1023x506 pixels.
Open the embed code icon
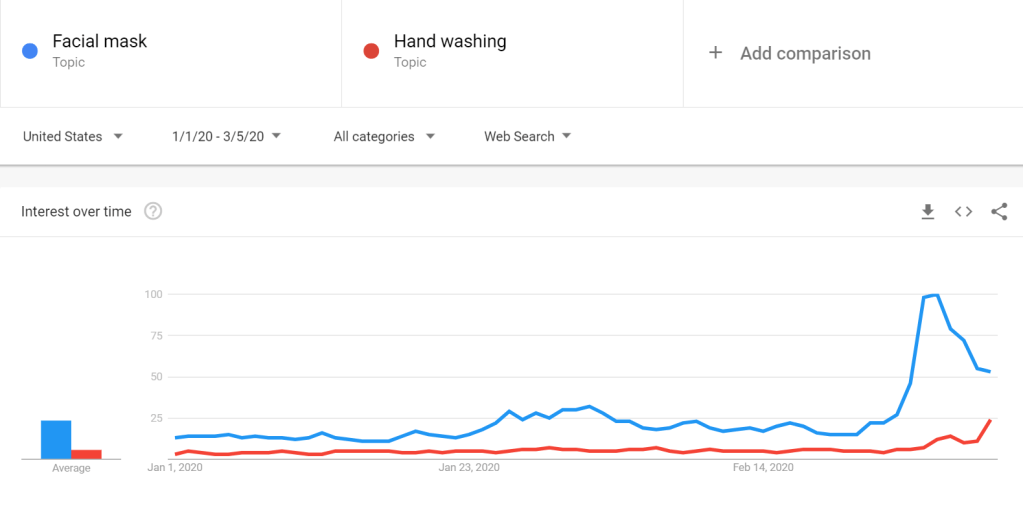point(963,211)
